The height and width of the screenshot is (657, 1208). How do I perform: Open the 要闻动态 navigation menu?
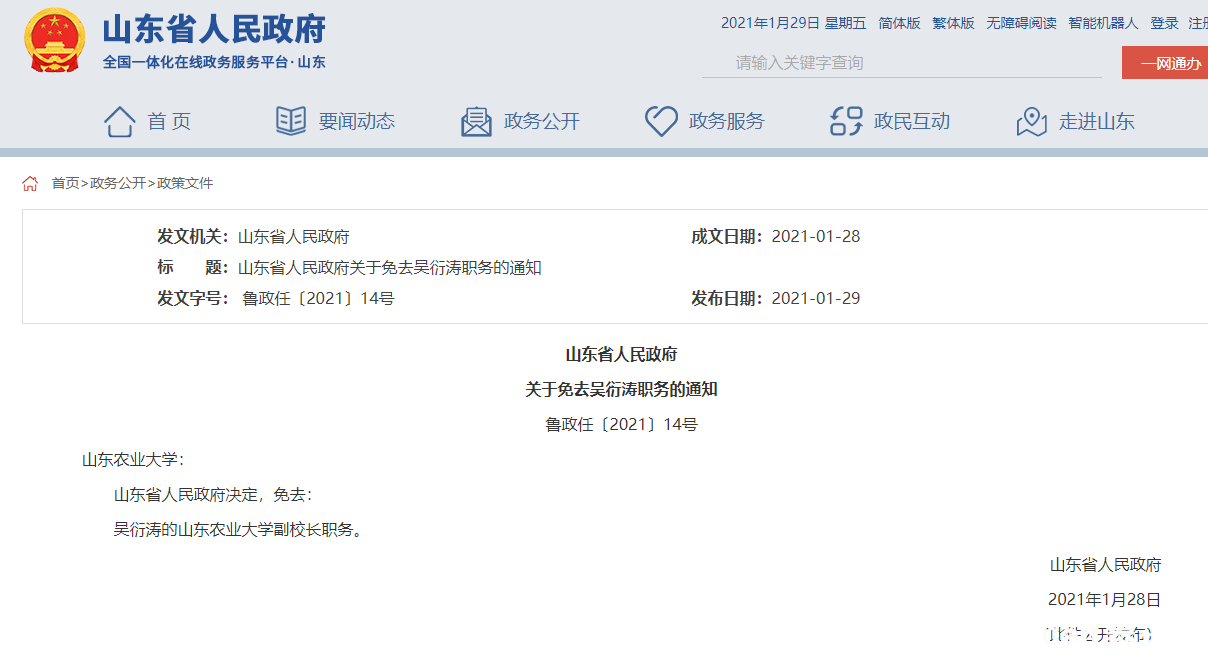(357, 122)
